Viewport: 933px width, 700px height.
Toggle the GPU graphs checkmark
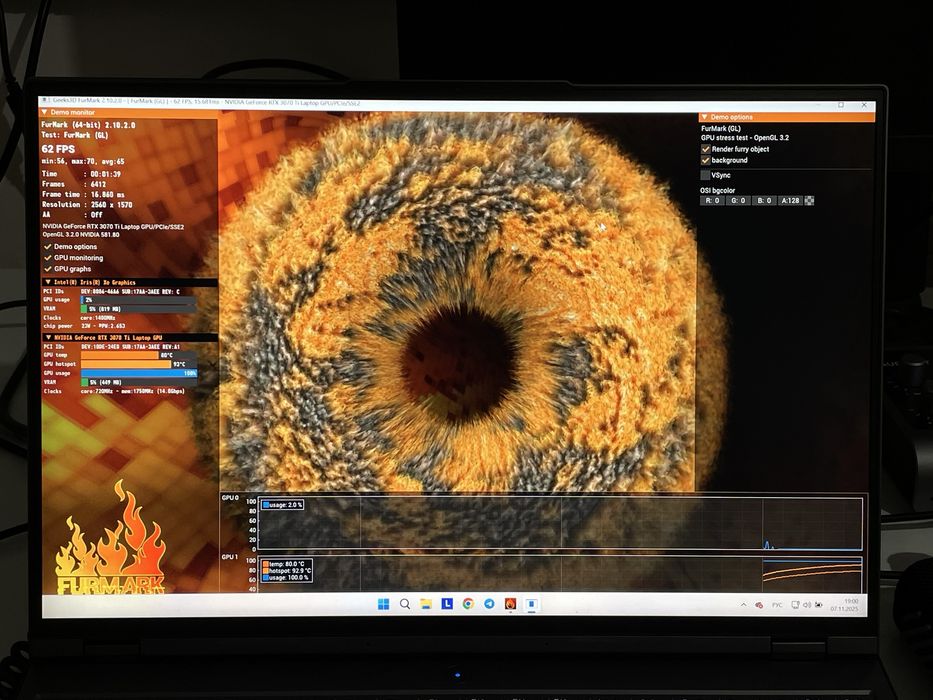coord(48,269)
